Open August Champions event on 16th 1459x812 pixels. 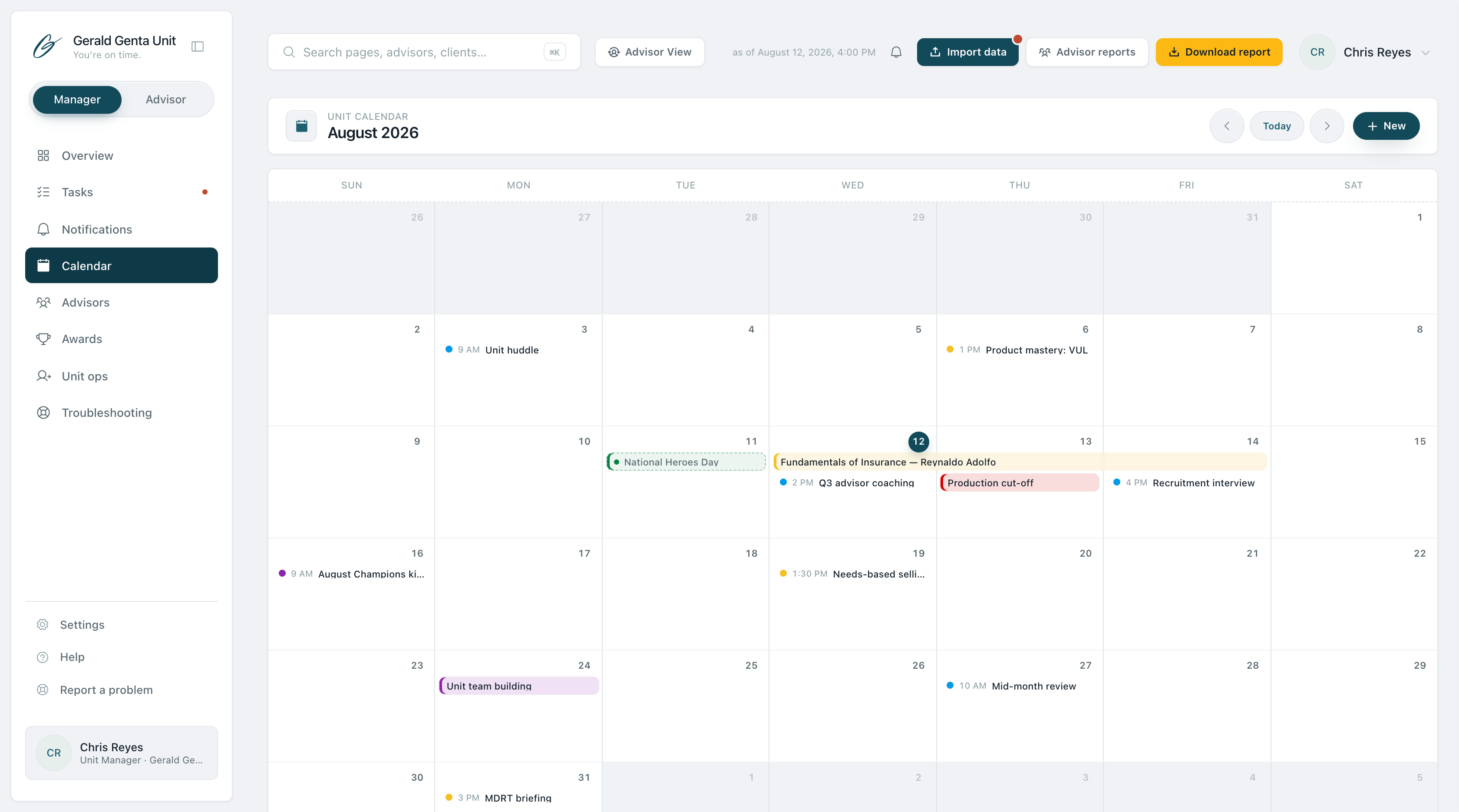[352, 574]
